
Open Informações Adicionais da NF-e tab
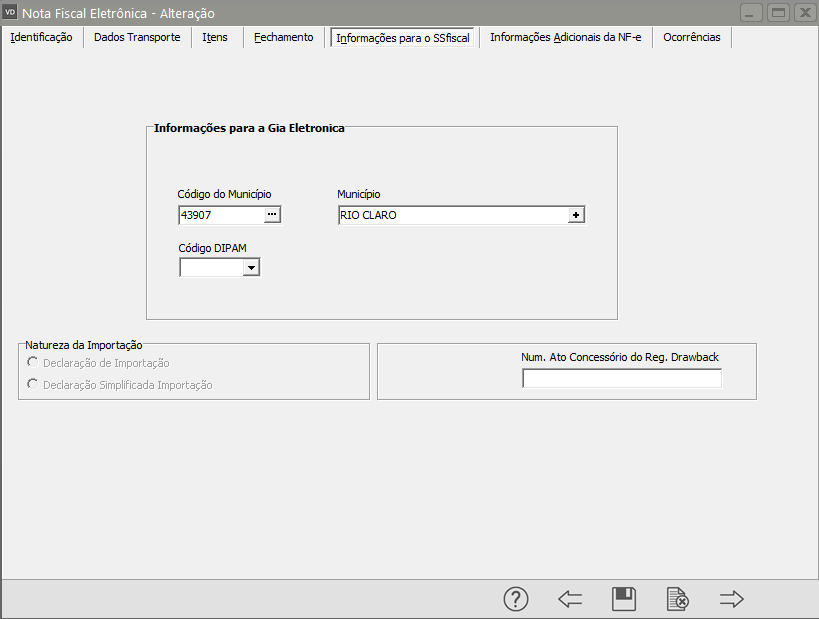click(565, 38)
